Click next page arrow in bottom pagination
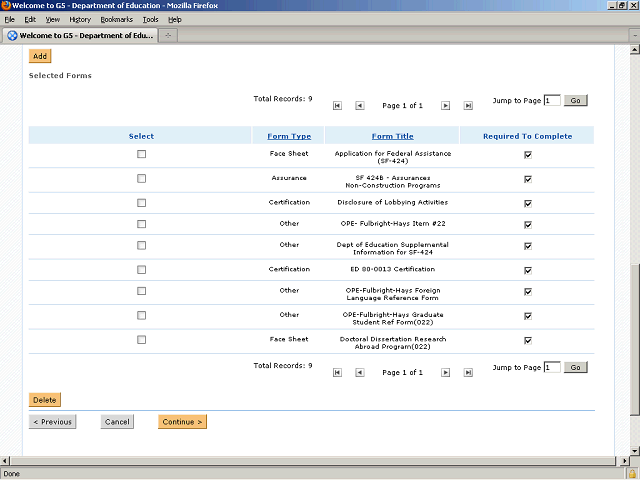The width and height of the screenshot is (640, 480). [x=445, y=372]
